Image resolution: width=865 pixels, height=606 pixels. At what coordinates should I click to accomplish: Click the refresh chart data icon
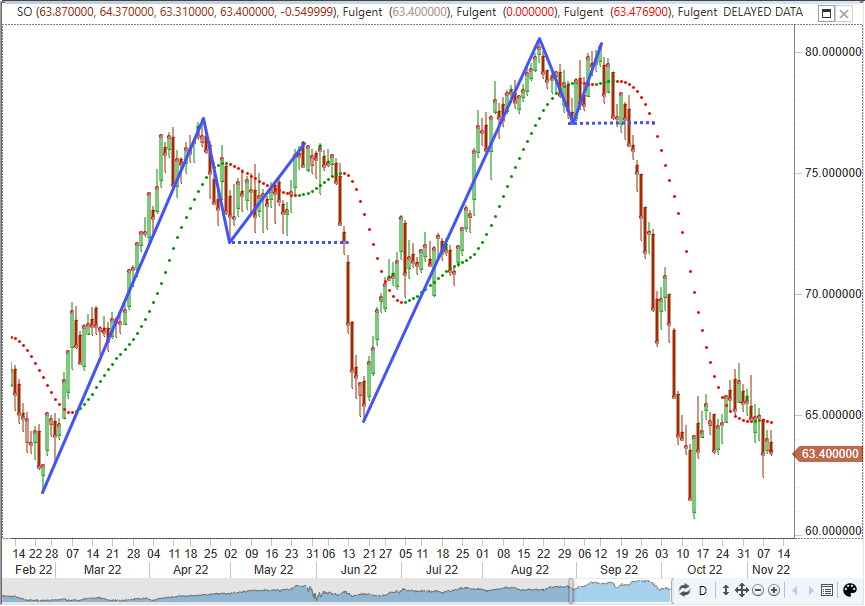[x=684, y=591]
